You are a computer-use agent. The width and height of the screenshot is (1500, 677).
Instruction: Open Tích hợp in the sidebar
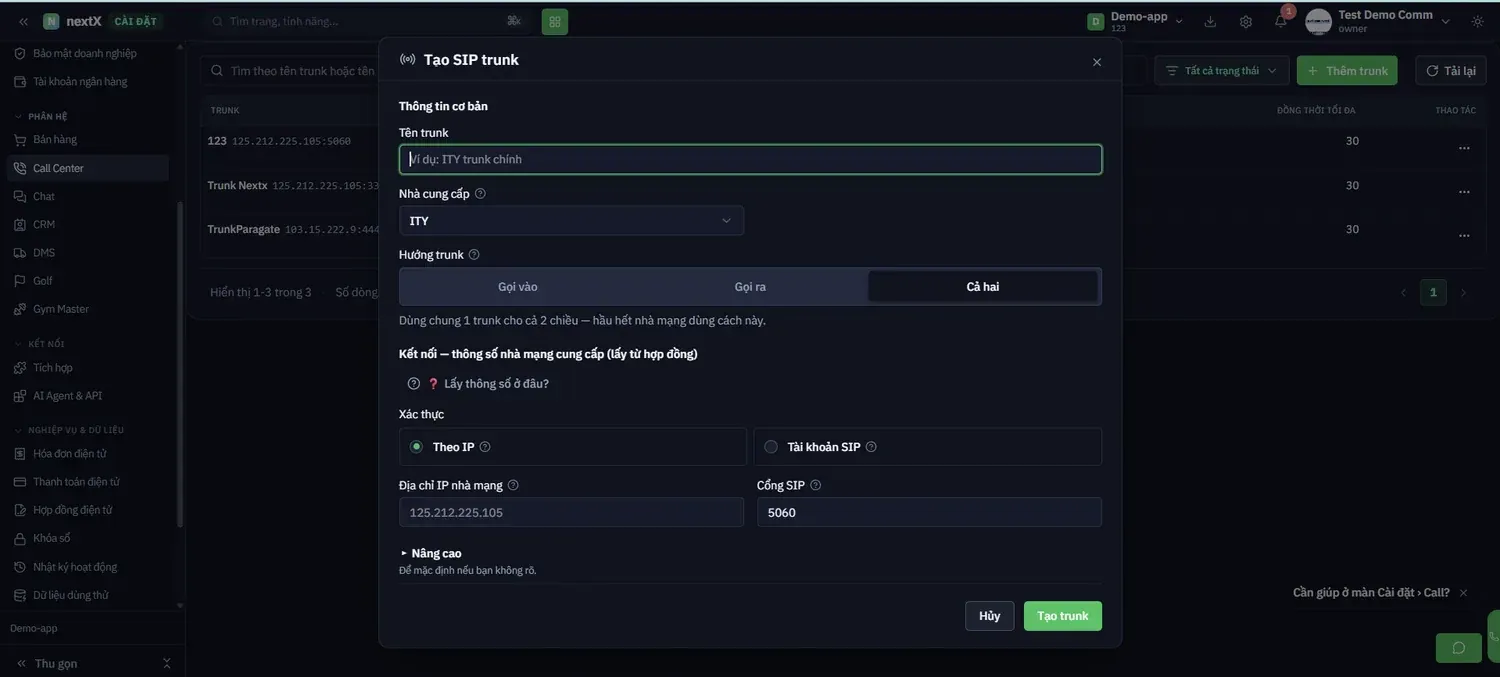click(87, 368)
